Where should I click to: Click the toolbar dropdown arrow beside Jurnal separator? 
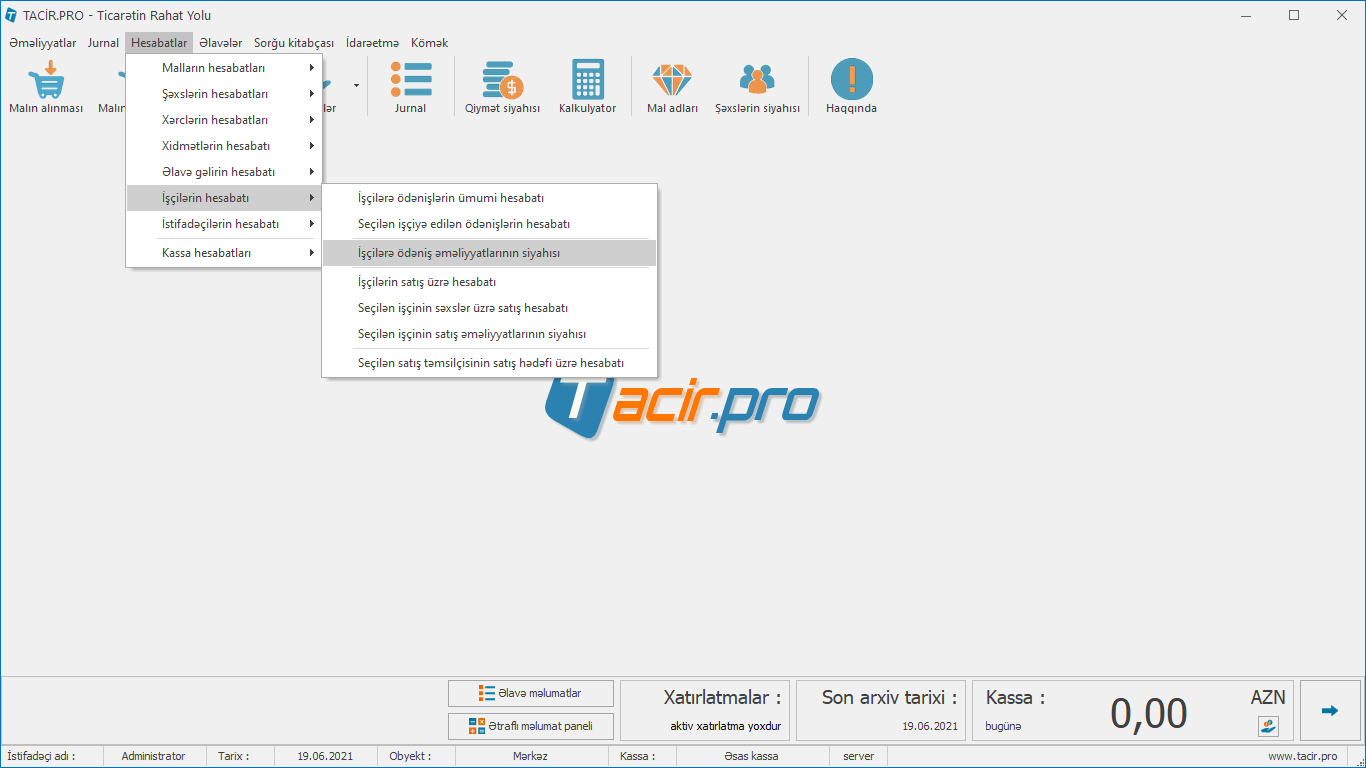356,86
